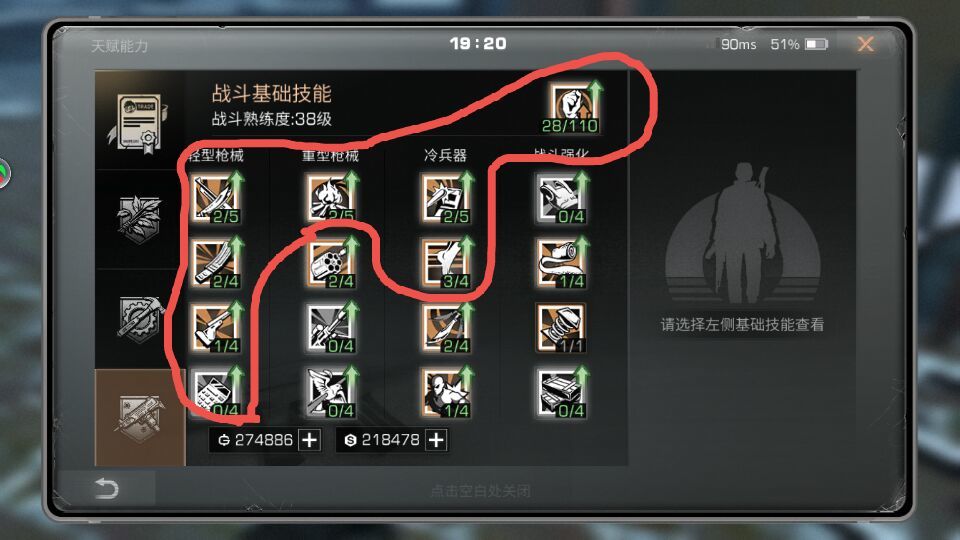This screenshot has height=540, width=960.
Task: Choose the spring coil skill 1/1
Action: pyautogui.click(x=561, y=328)
